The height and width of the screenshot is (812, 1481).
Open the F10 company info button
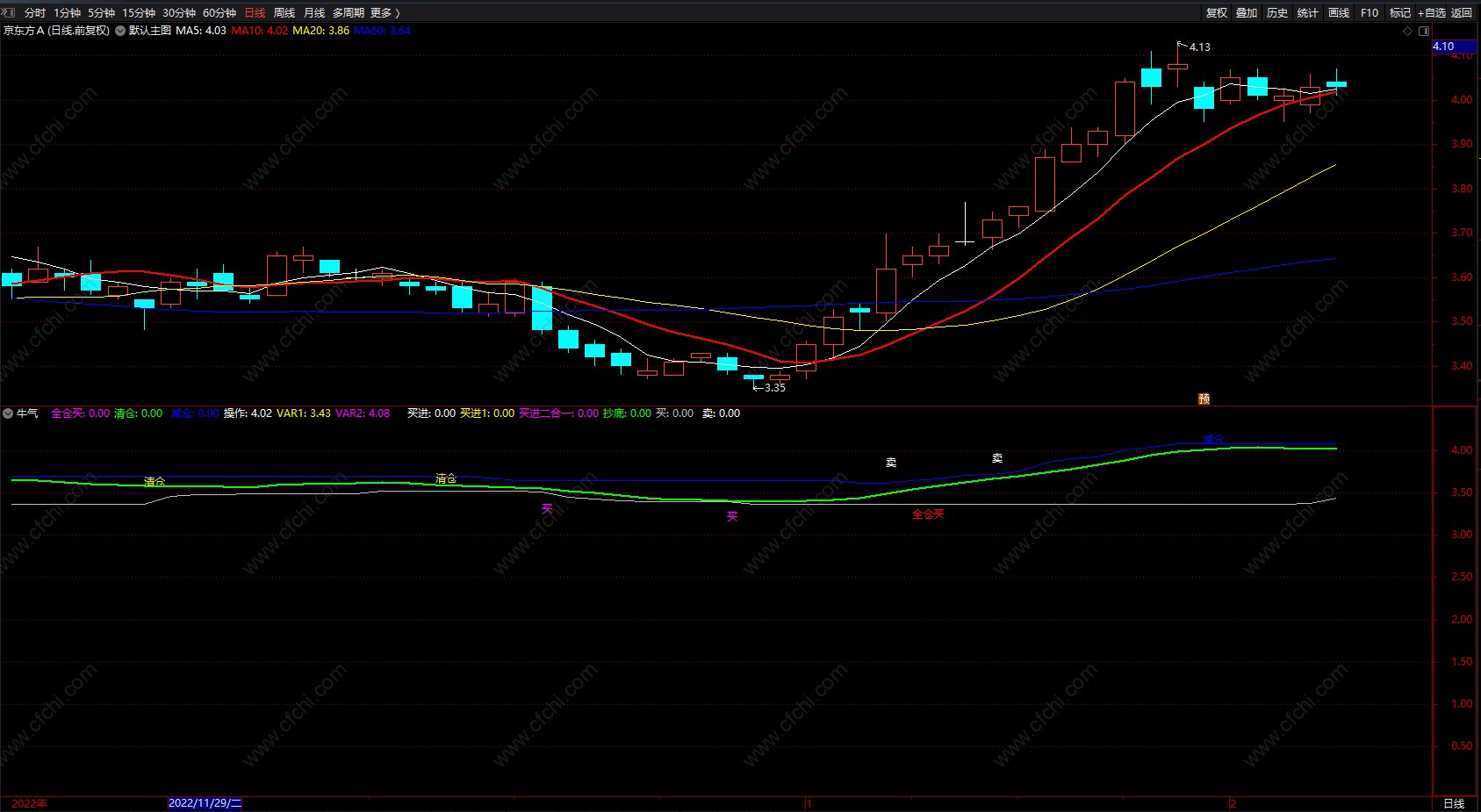coord(1370,13)
